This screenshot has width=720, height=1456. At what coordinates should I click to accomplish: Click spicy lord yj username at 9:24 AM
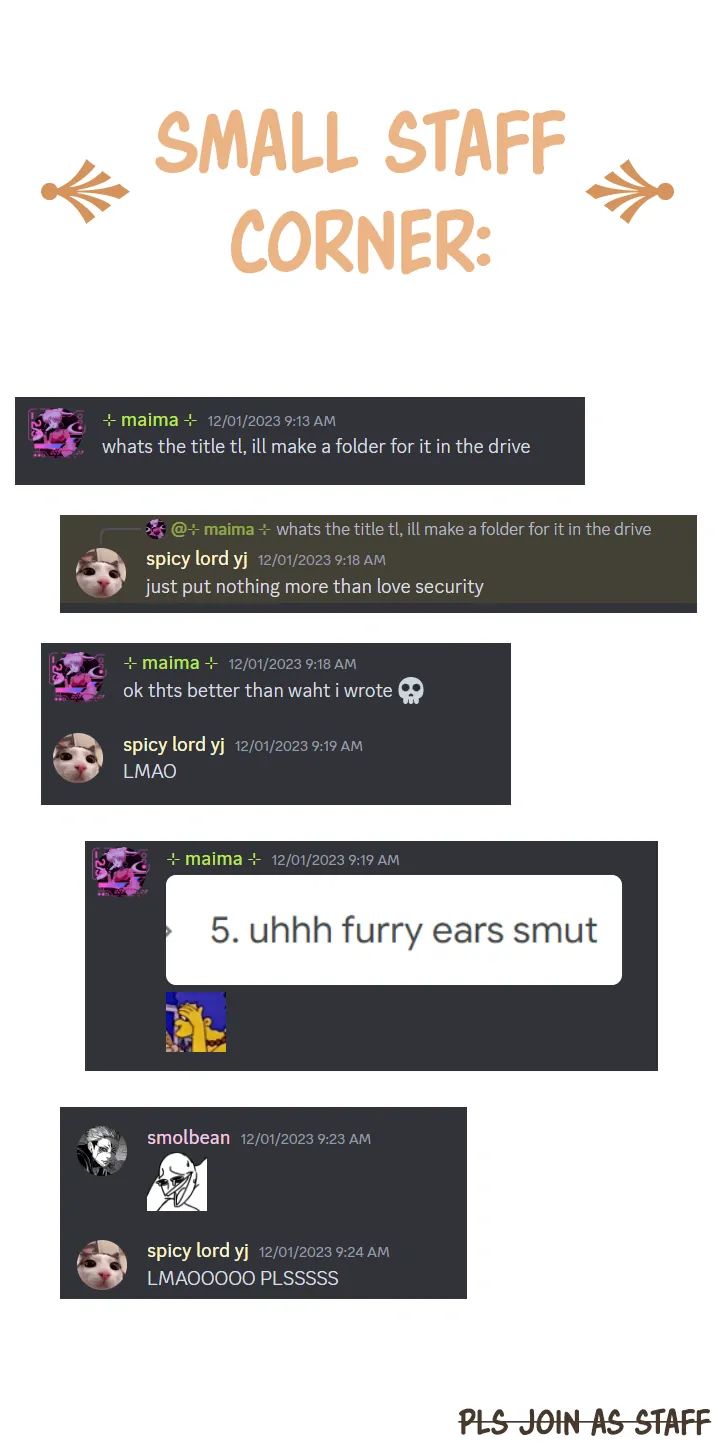click(198, 1251)
